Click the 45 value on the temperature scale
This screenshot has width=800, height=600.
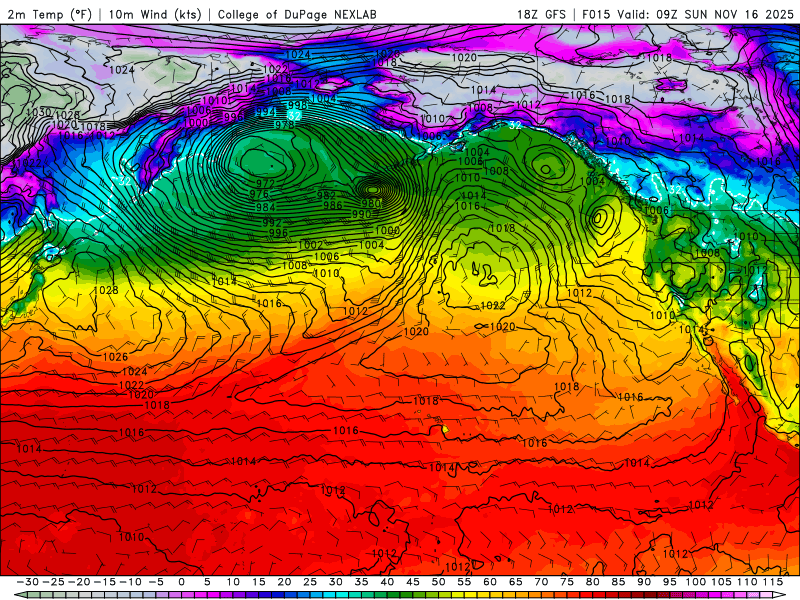pos(413,582)
